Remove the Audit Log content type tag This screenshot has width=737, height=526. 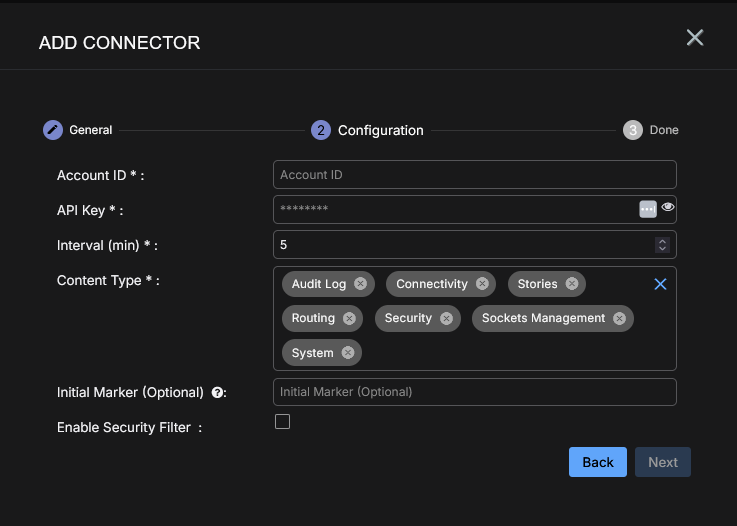tap(360, 284)
